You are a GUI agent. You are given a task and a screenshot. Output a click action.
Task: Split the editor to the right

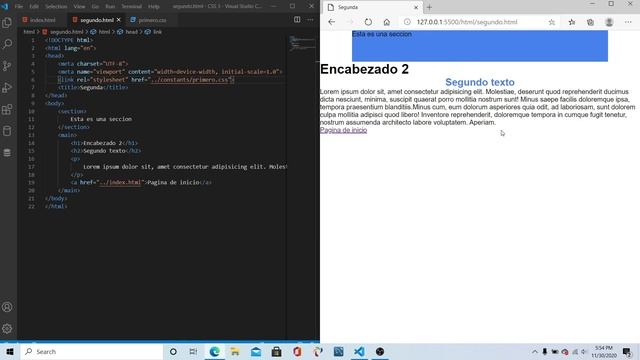297,20
